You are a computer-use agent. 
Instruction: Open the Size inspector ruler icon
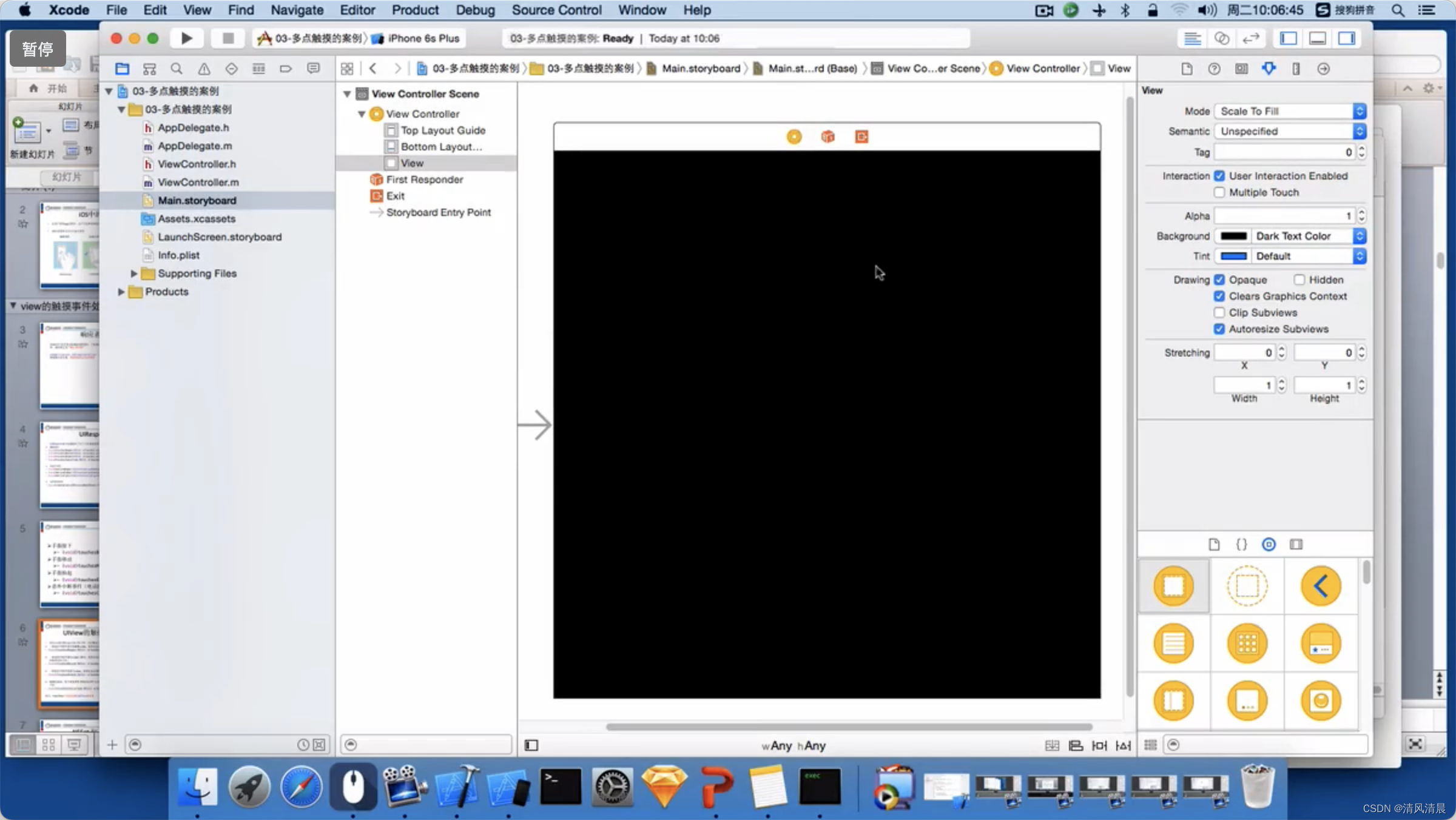[1296, 69]
